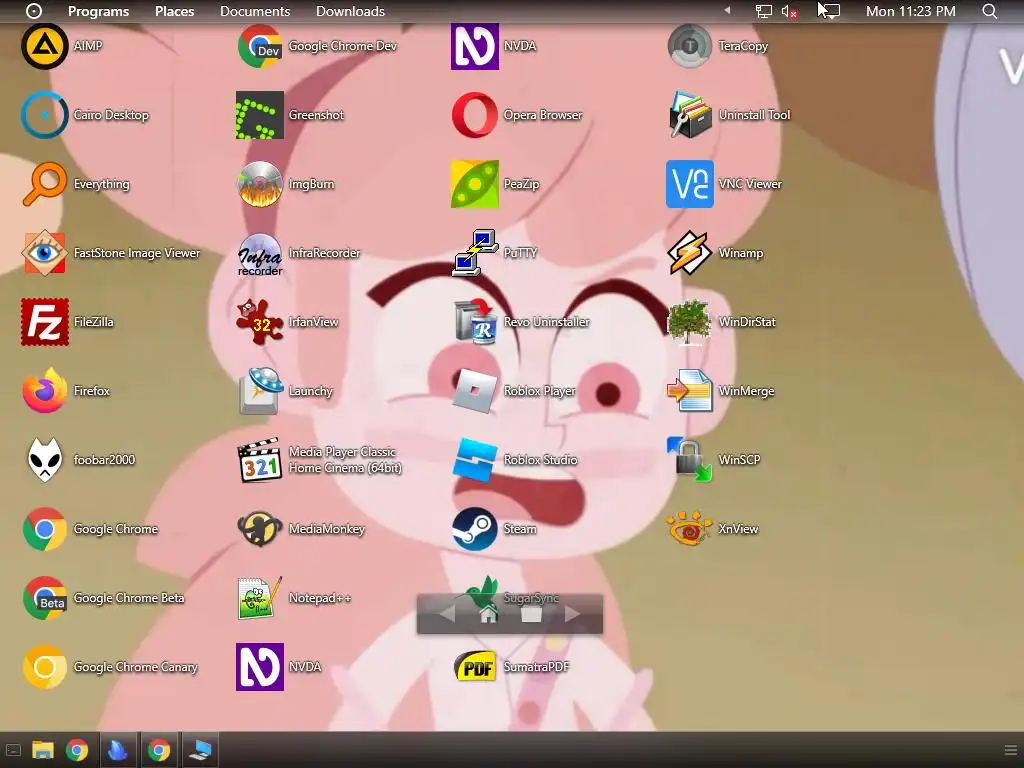Image resolution: width=1024 pixels, height=768 pixels.
Task: Launch Cairo Desktop from the icon
Action: (44, 115)
